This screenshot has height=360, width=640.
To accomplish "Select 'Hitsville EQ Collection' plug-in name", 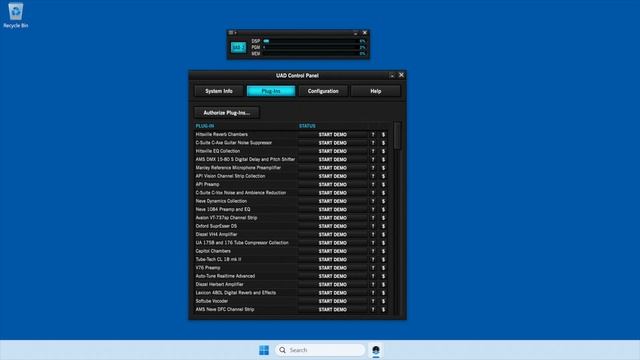I will (x=218, y=151).
